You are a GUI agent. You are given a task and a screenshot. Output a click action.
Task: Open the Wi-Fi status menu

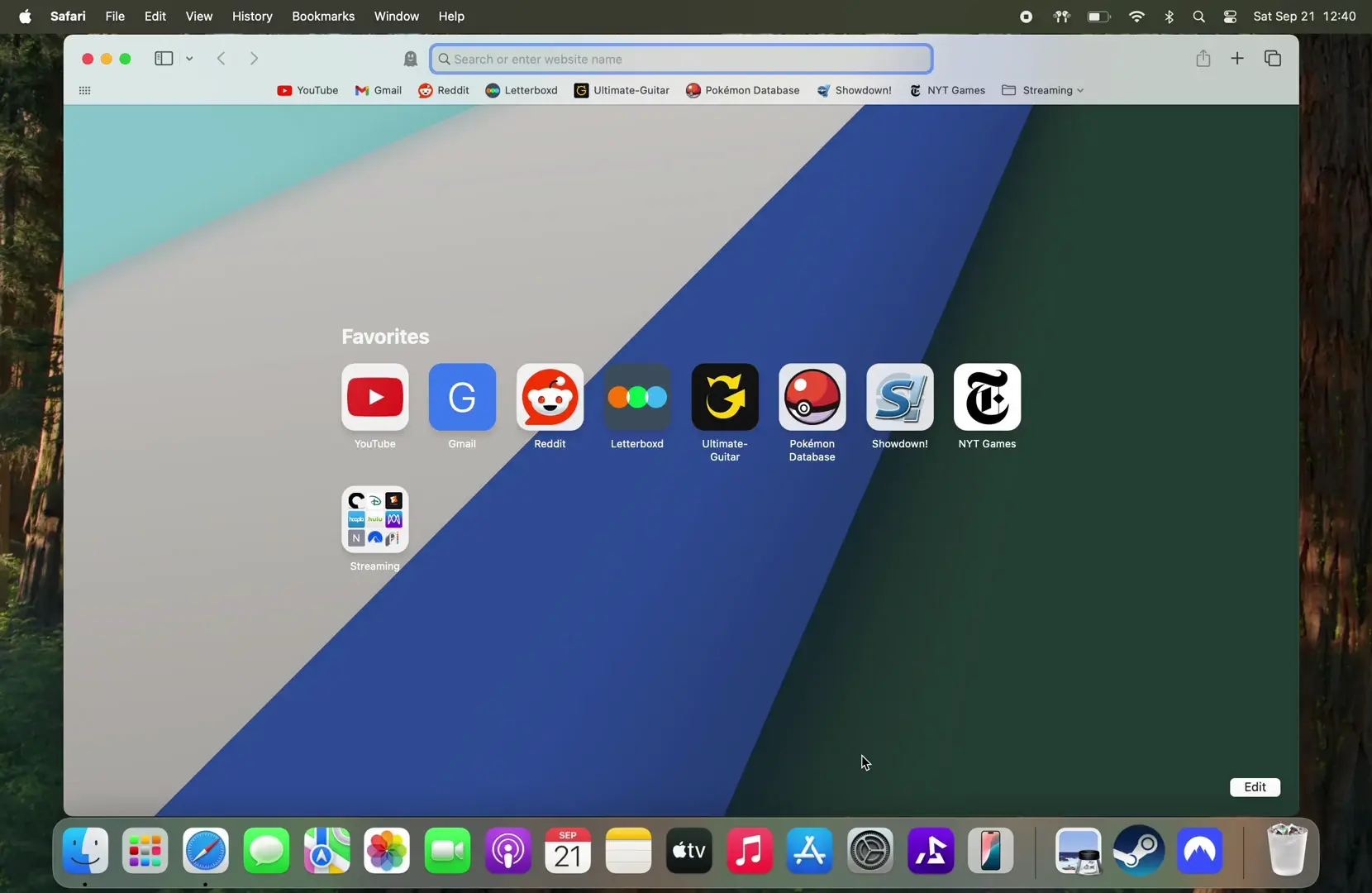coord(1137,17)
